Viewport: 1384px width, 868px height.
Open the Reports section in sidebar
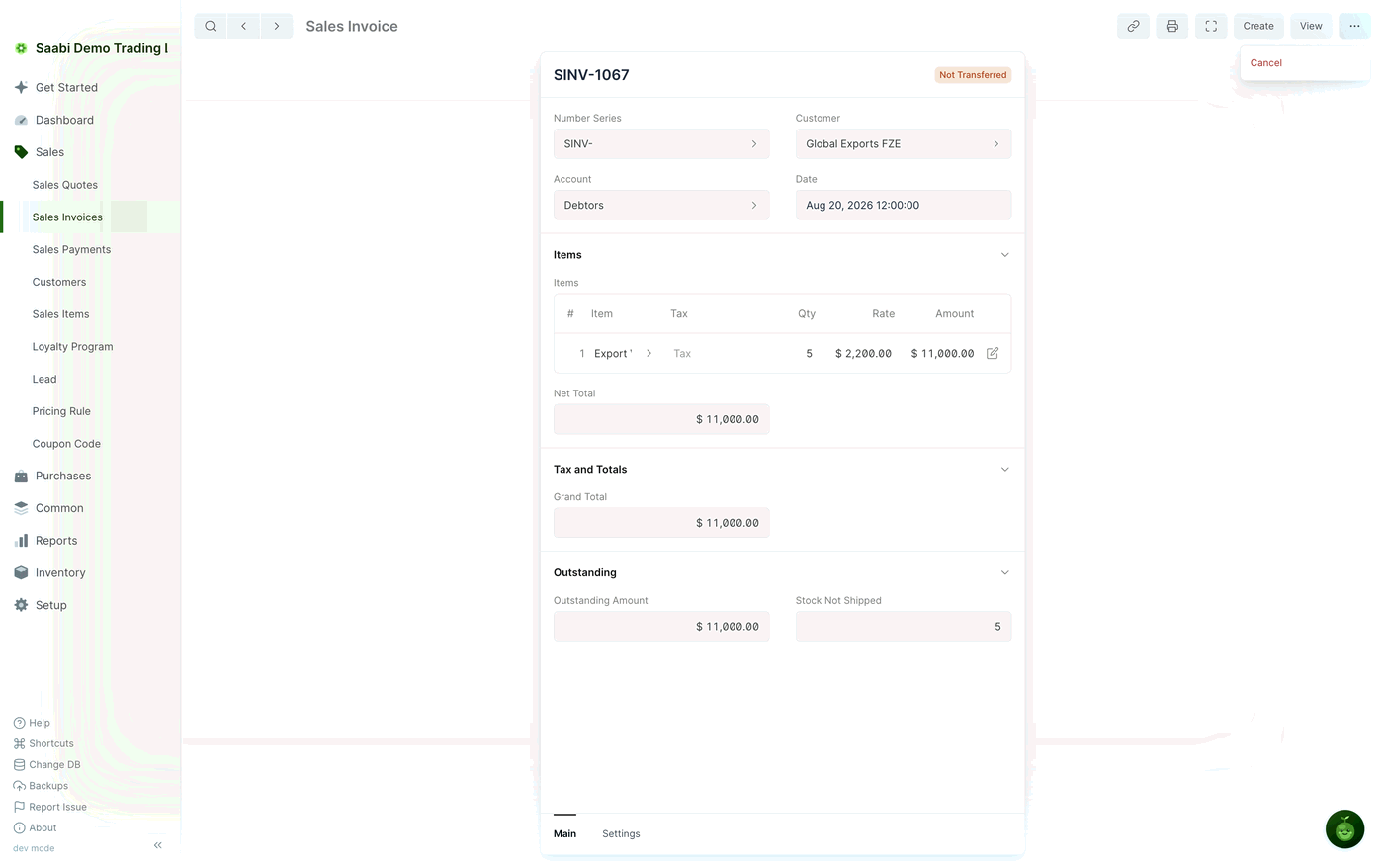pos(56,541)
